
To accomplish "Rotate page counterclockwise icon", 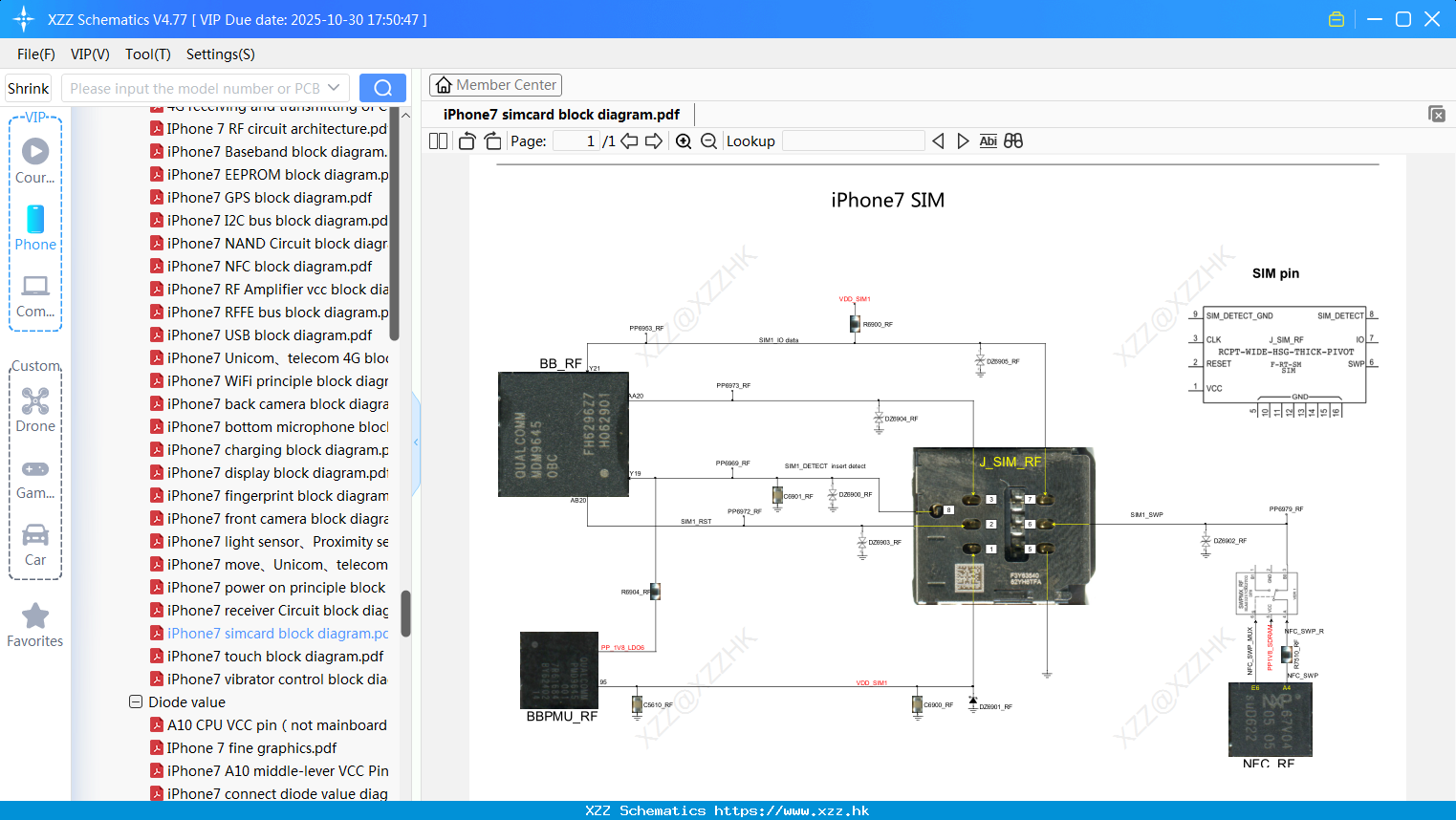I will point(467,141).
